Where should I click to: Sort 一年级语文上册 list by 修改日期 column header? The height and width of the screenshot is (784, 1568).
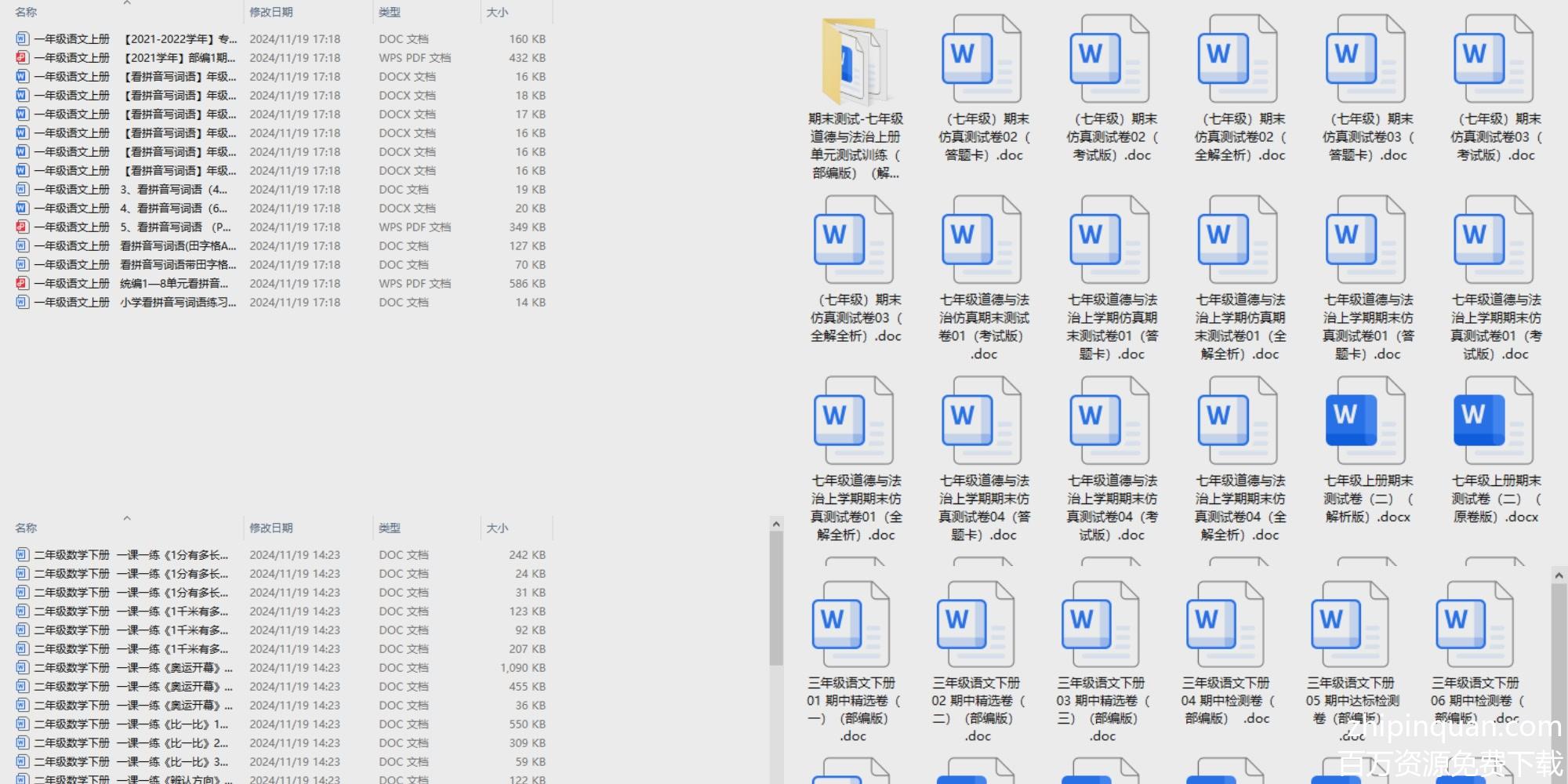[x=271, y=13]
